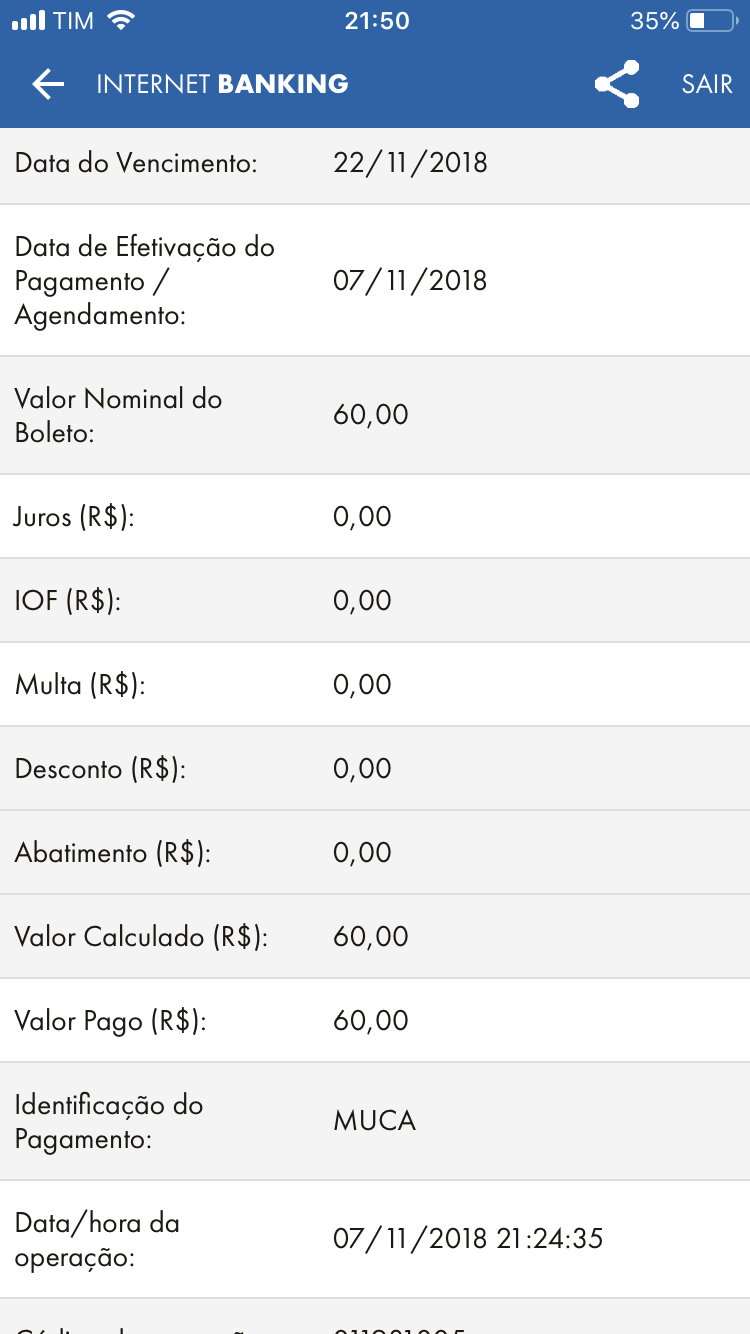750x1334 pixels.
Task: Tap the operation timestamp 07/11/2018 21:24:35
Action: tap(468, 1239)
